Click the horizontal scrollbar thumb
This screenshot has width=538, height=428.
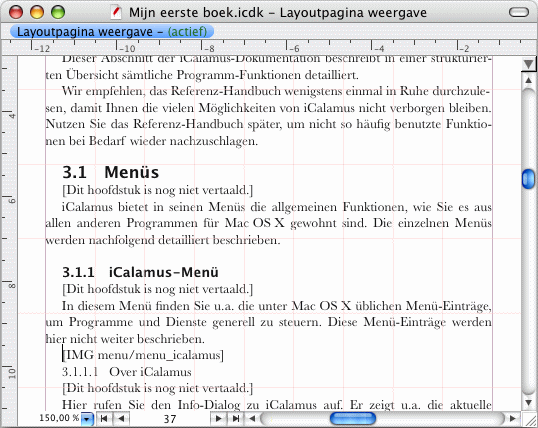point(353,418)
